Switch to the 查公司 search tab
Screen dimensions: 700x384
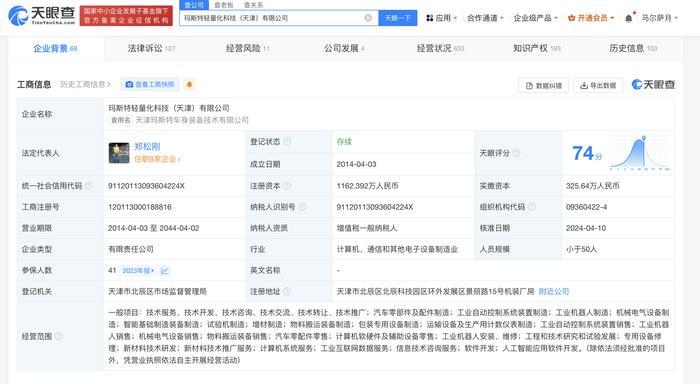click(194, 5)
